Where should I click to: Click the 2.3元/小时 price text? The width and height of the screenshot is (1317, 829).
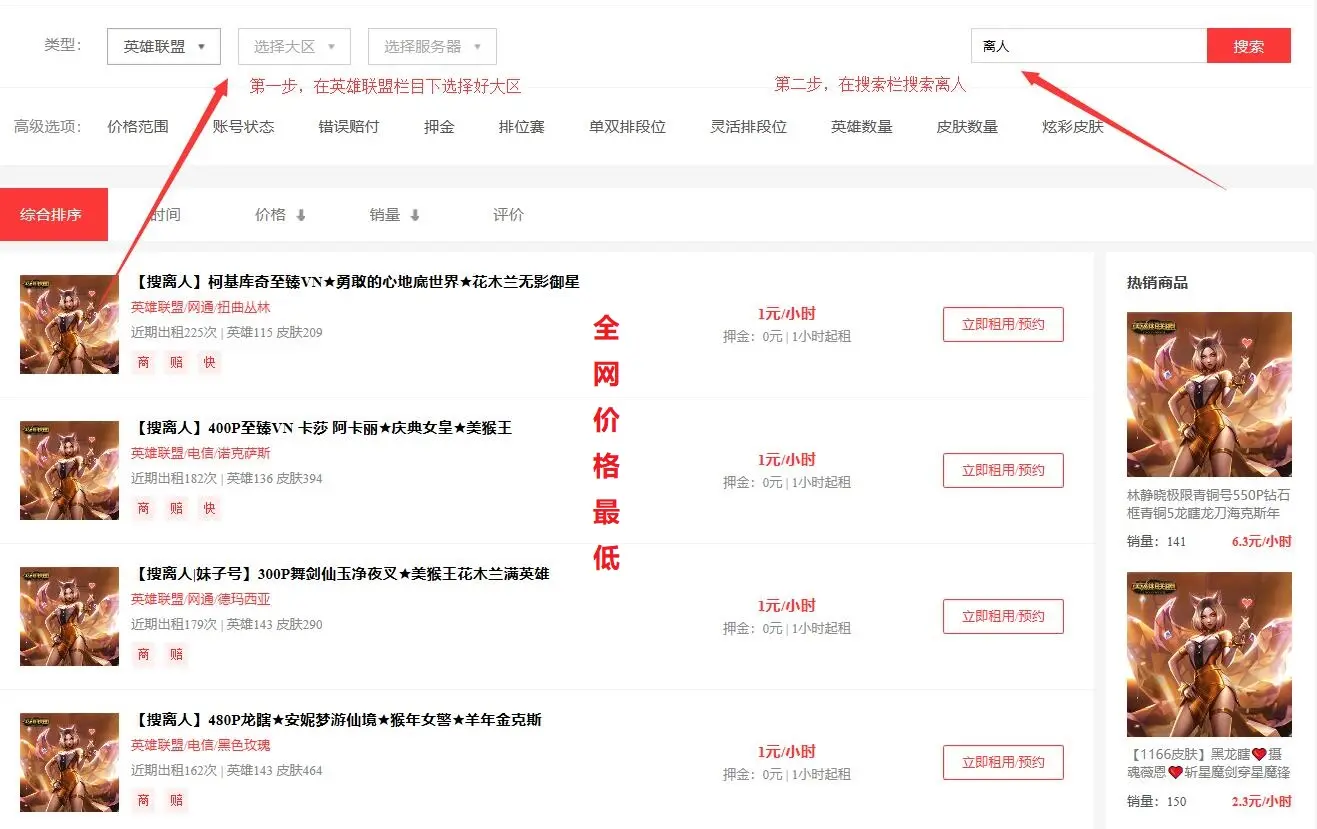[1261, 801]
